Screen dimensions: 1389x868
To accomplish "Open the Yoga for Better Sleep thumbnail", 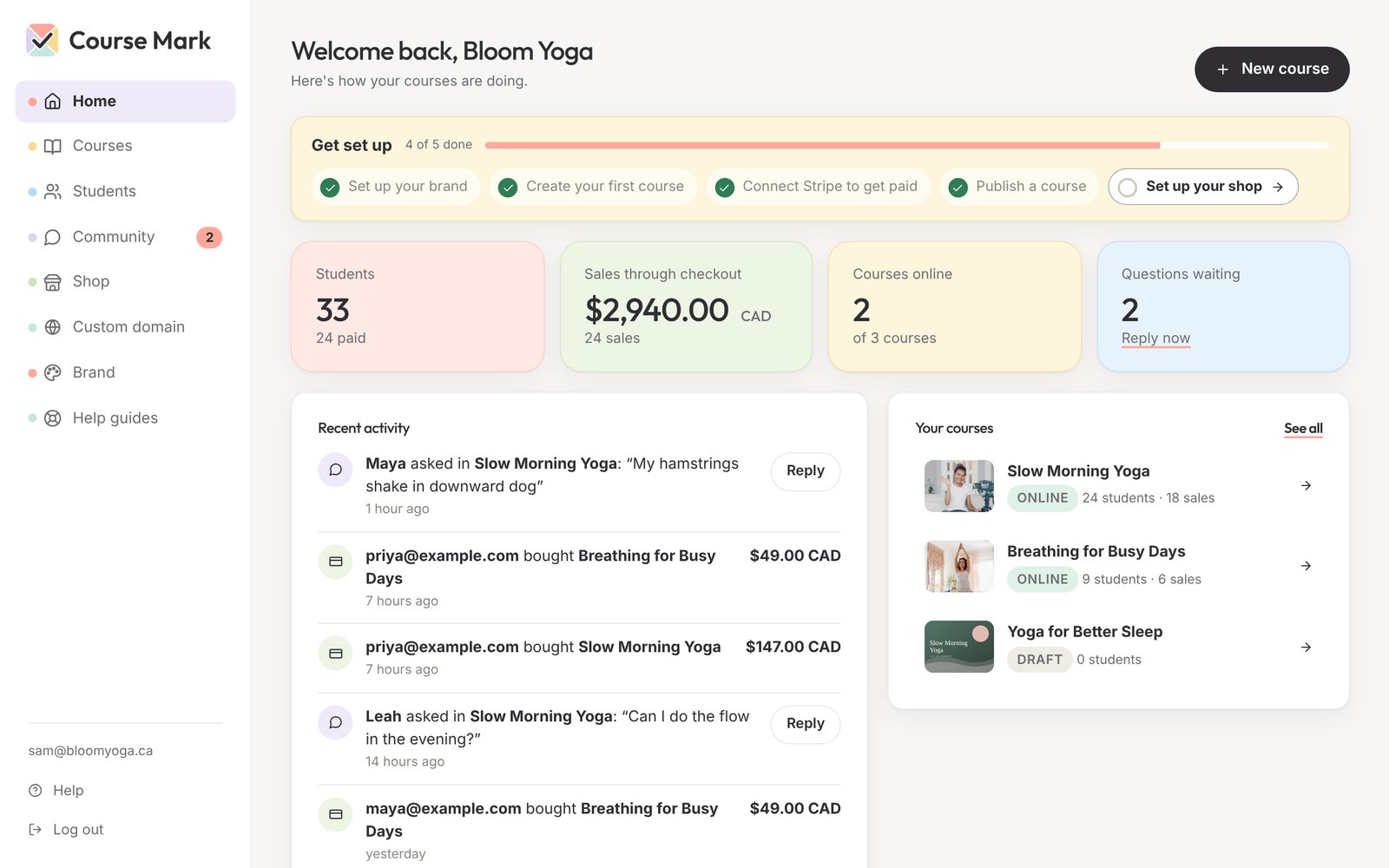I will coord(959,647).
